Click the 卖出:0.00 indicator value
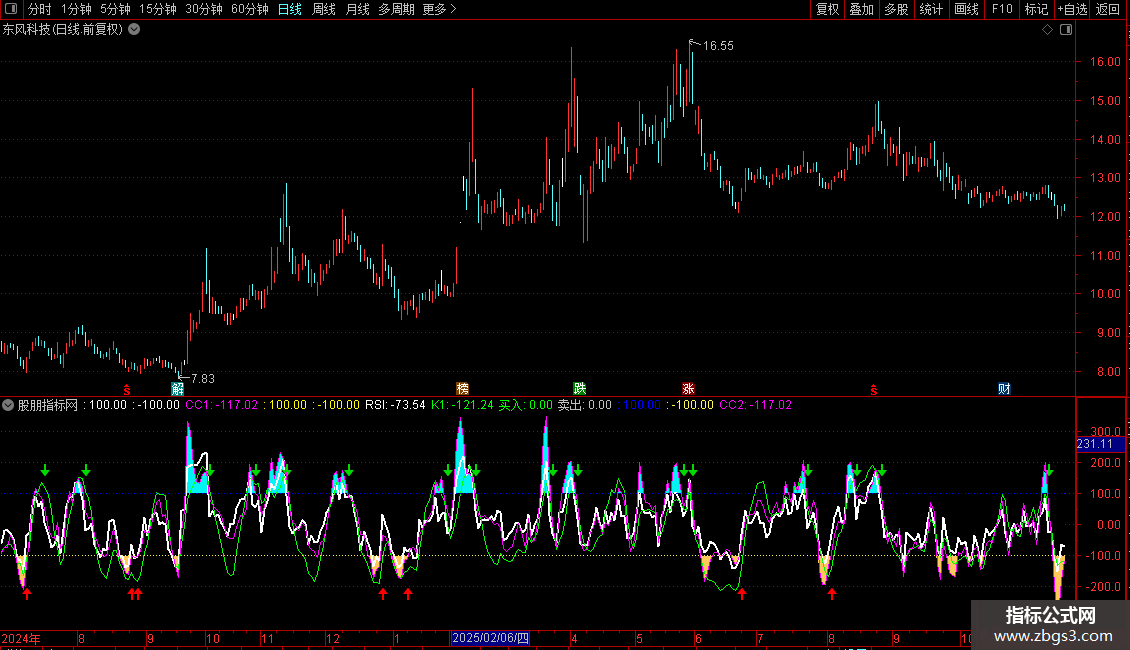1130x650 pixels. point(584,405)
